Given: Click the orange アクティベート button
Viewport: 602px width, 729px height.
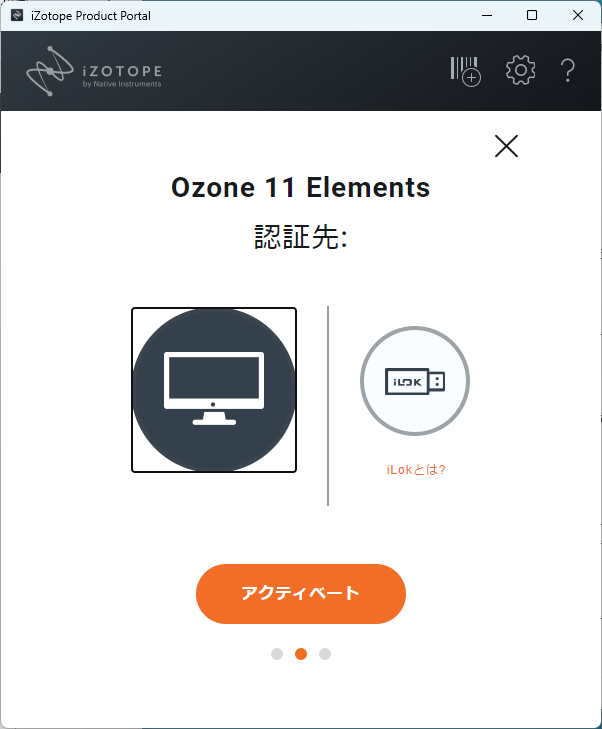Looking at the screenshot, I should [x=301, y=594].
